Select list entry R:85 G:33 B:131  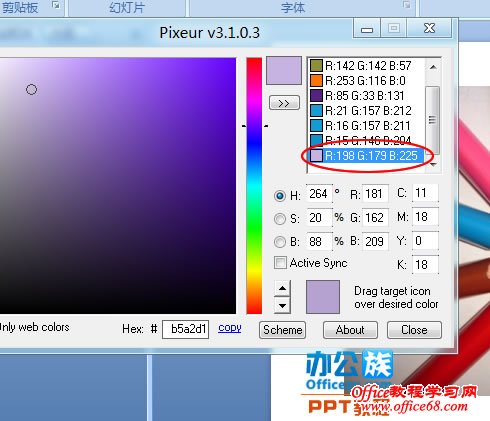click(x=366, y=96)
